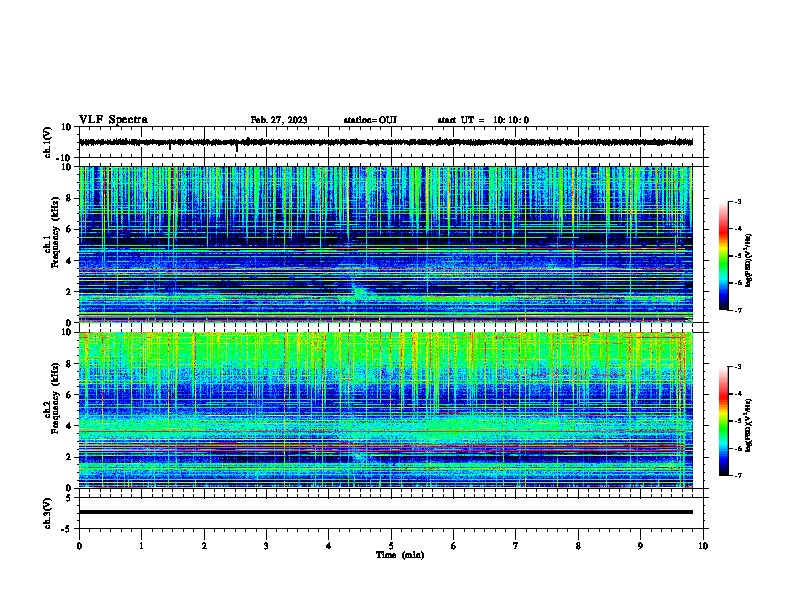Image resolution: width=792 pixels, height=612 pixels.
Task: Click the time axis tick label '2'
Action: 204,546
